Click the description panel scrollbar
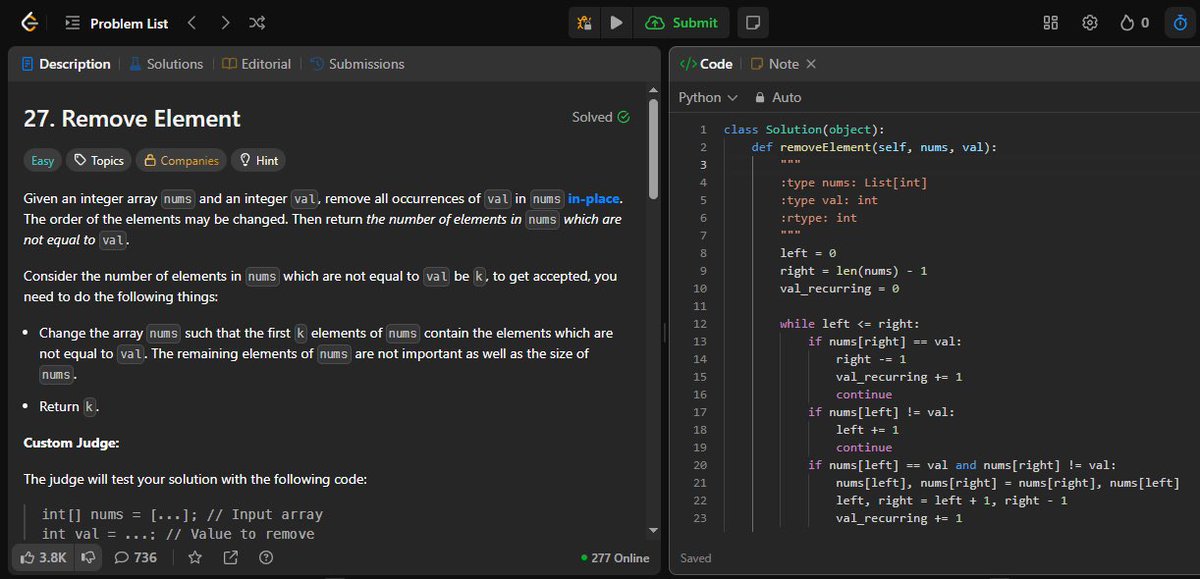The width and height of the screenshot is (1200, 579). click(654, 147)
